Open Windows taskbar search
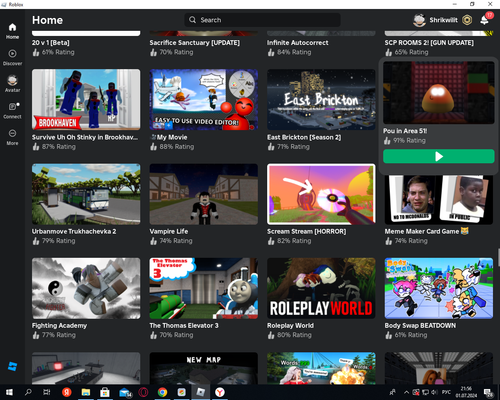 point(28,392)
